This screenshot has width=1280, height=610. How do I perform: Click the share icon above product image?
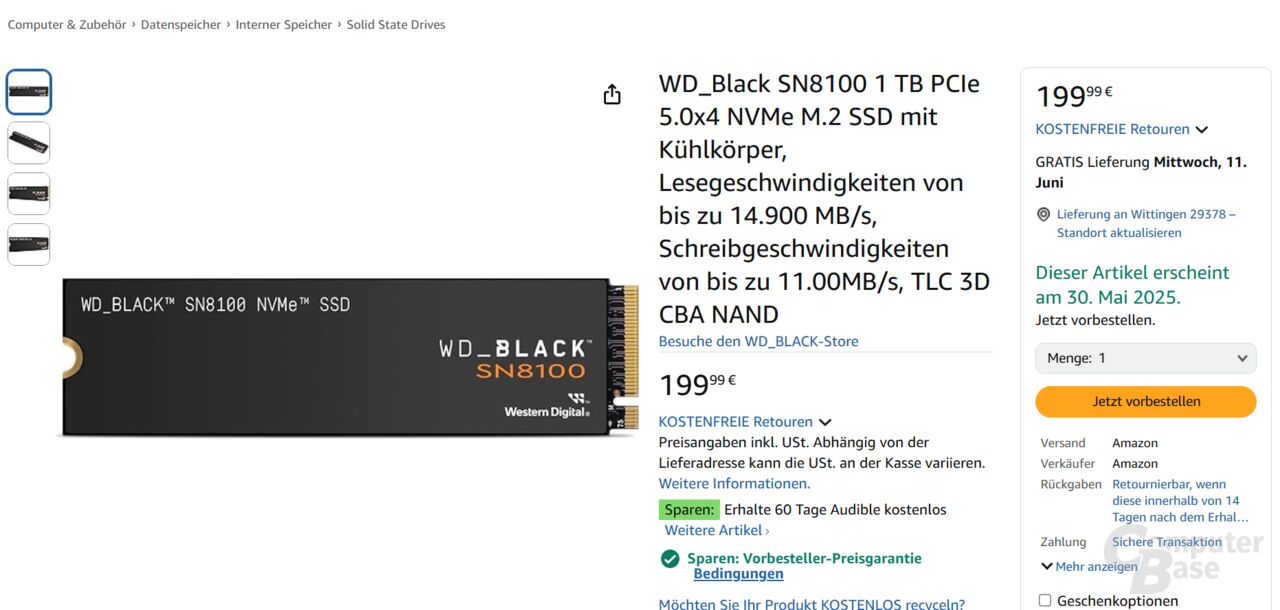point(612,95)
